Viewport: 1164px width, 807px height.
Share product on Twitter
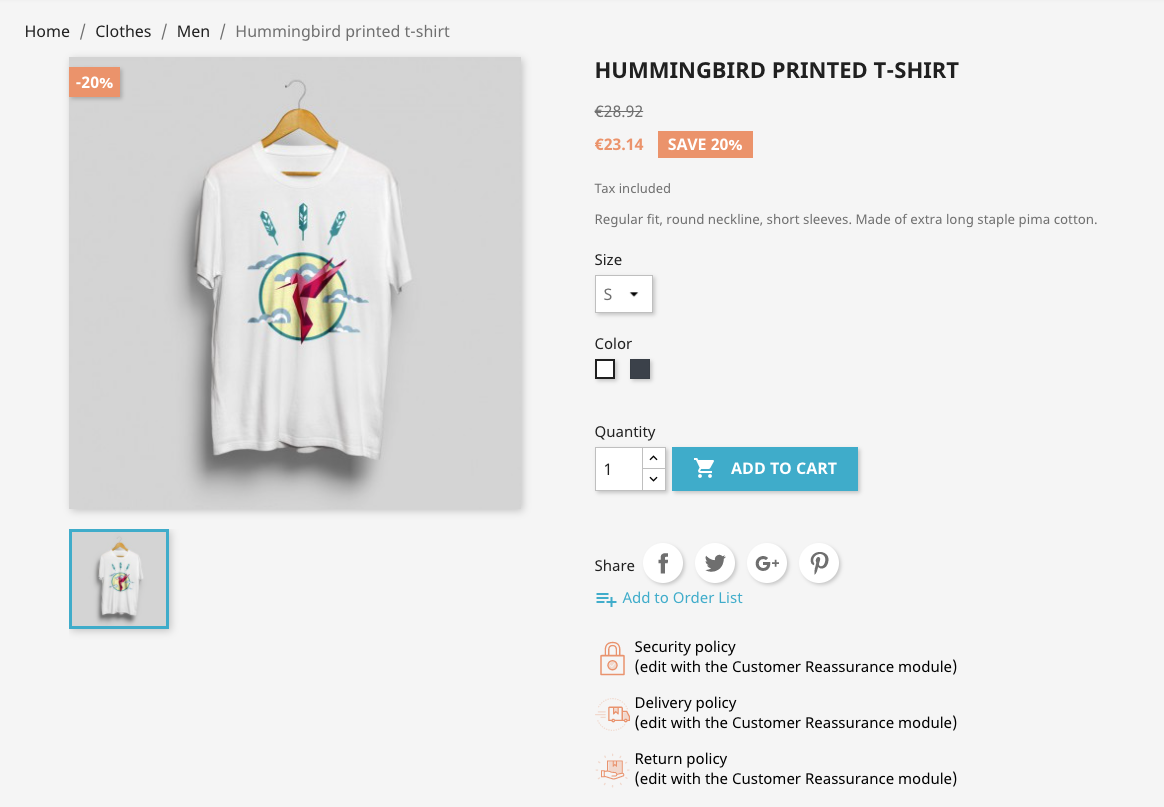715,563
